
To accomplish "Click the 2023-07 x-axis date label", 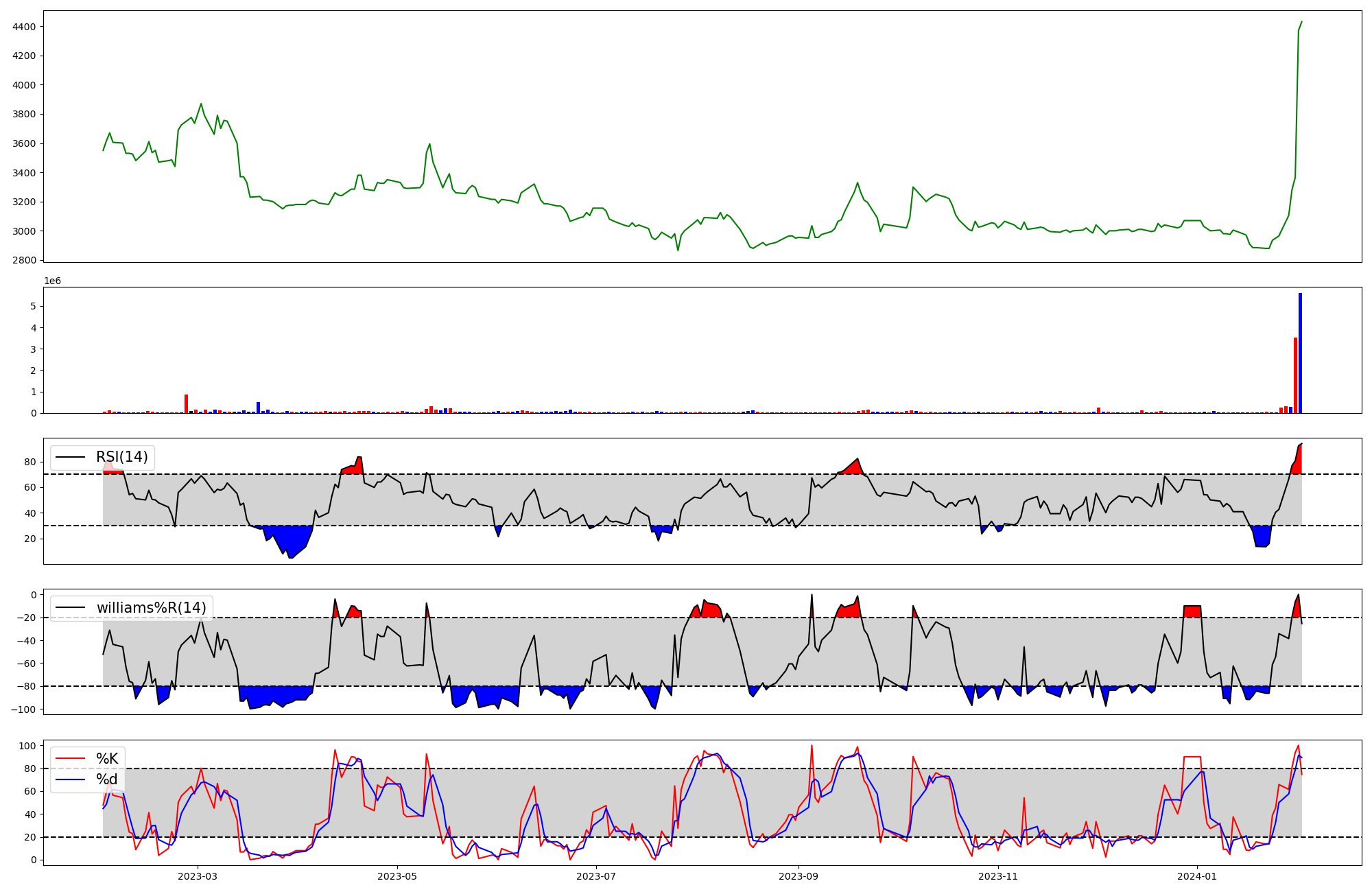I will (x=597, y=876).
